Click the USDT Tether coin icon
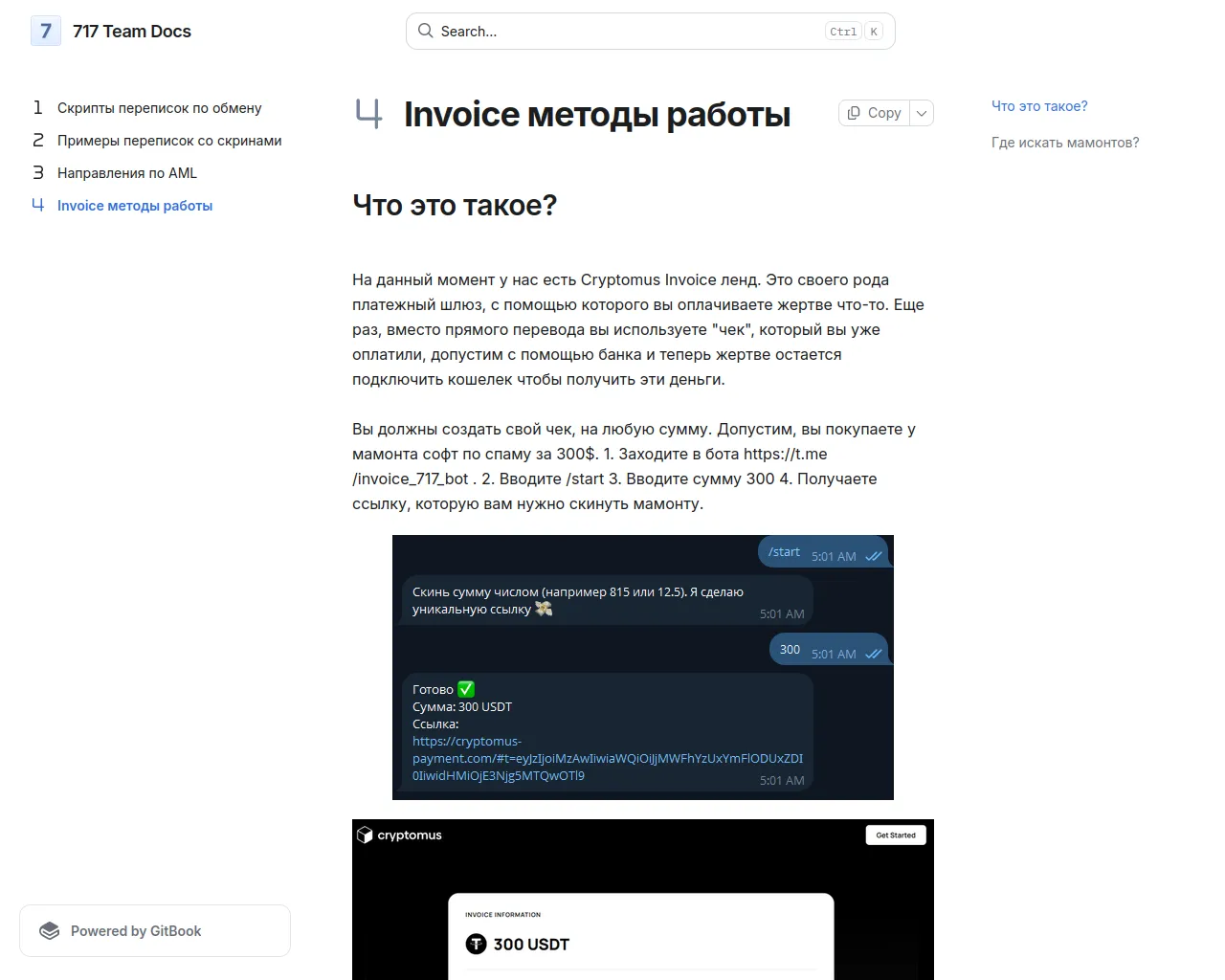 [x=476, y=945]
